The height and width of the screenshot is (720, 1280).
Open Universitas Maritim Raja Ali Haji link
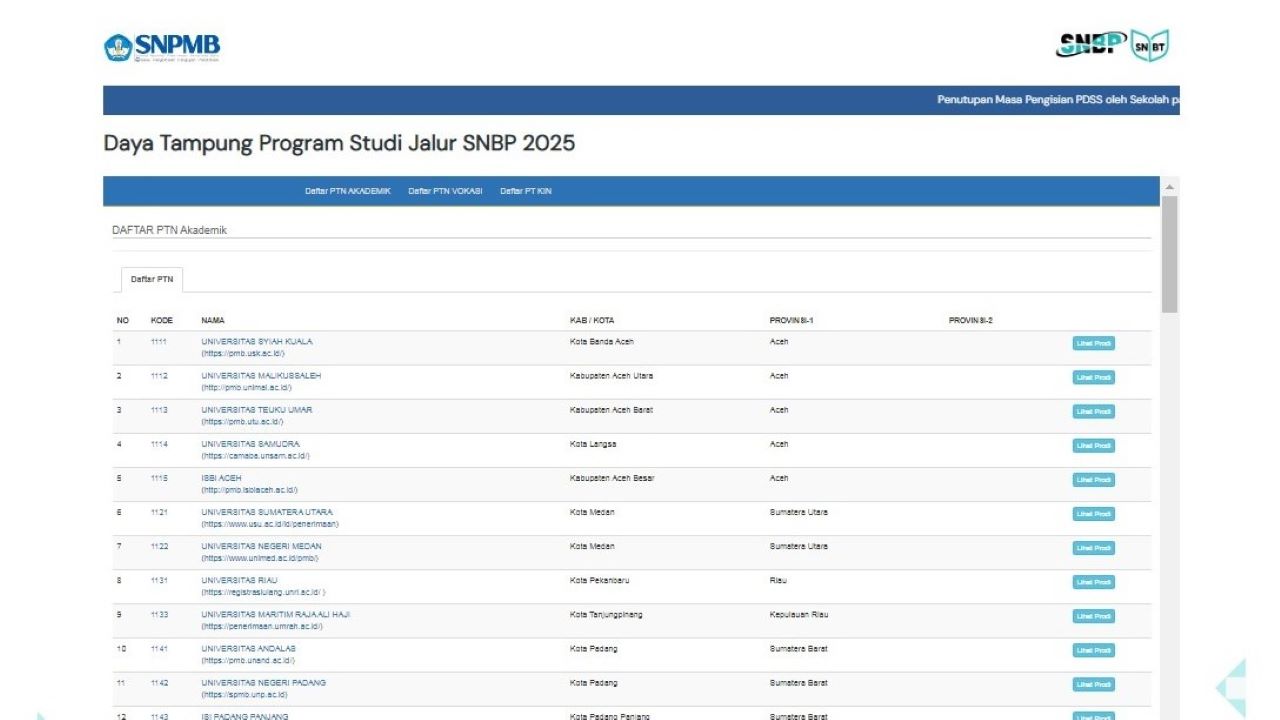tap(276, 614)
